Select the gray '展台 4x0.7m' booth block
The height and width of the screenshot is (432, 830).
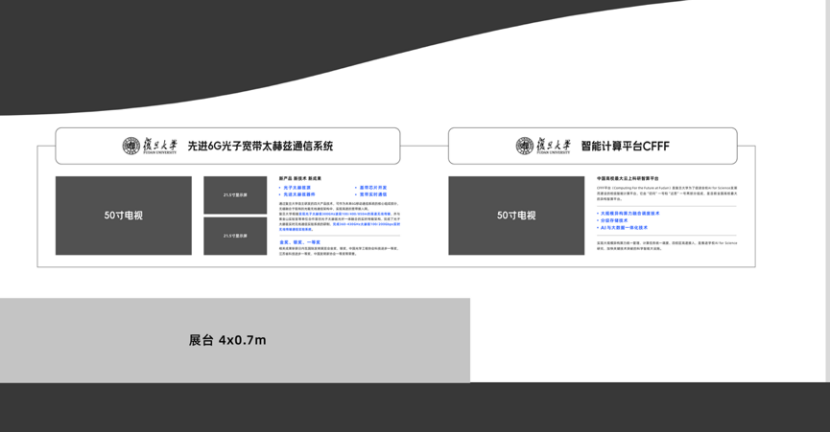tap(234, 340)
